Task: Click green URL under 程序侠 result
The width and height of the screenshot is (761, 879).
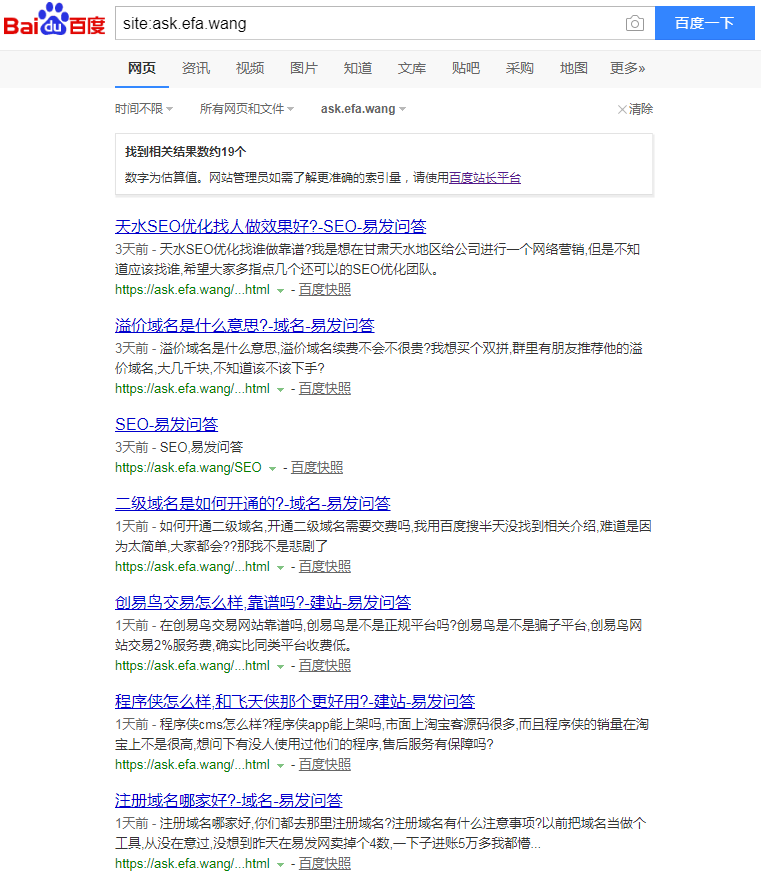Action: (x=192, y=765)
